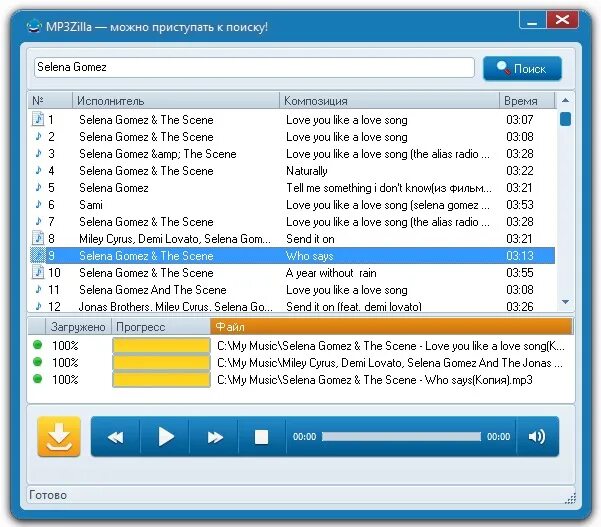The width and height of the screenshot is (601, 527).
Task: Toggle the volume speaker icon
Action: pos(537,436)
